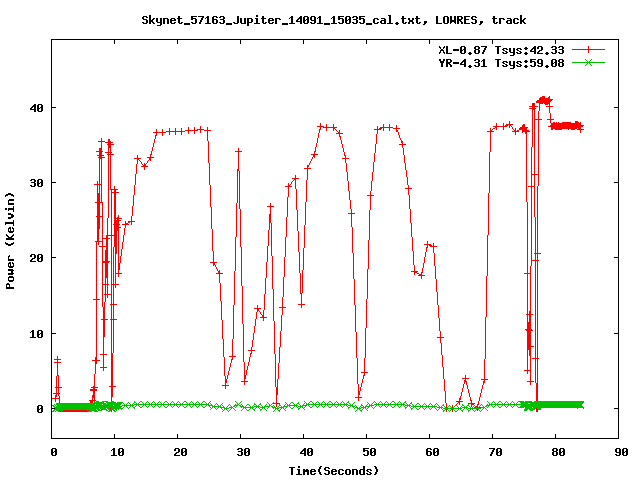640x480 pixels.
Task: Select legend entry XL-0.87 Tsys:42.33
Action: [x=501, y=50]
